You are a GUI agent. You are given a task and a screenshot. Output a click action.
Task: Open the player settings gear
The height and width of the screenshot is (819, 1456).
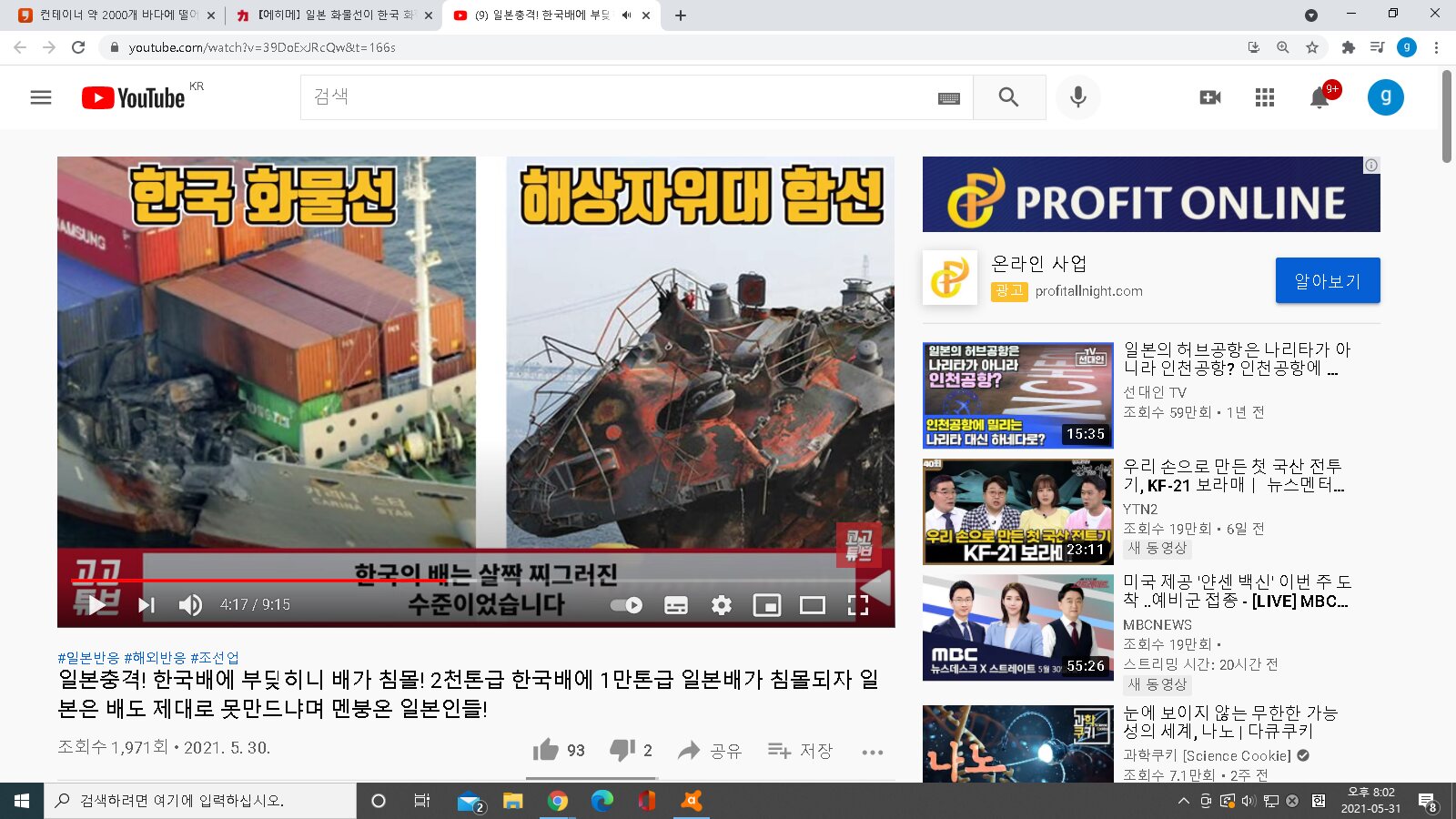[721, 605]
